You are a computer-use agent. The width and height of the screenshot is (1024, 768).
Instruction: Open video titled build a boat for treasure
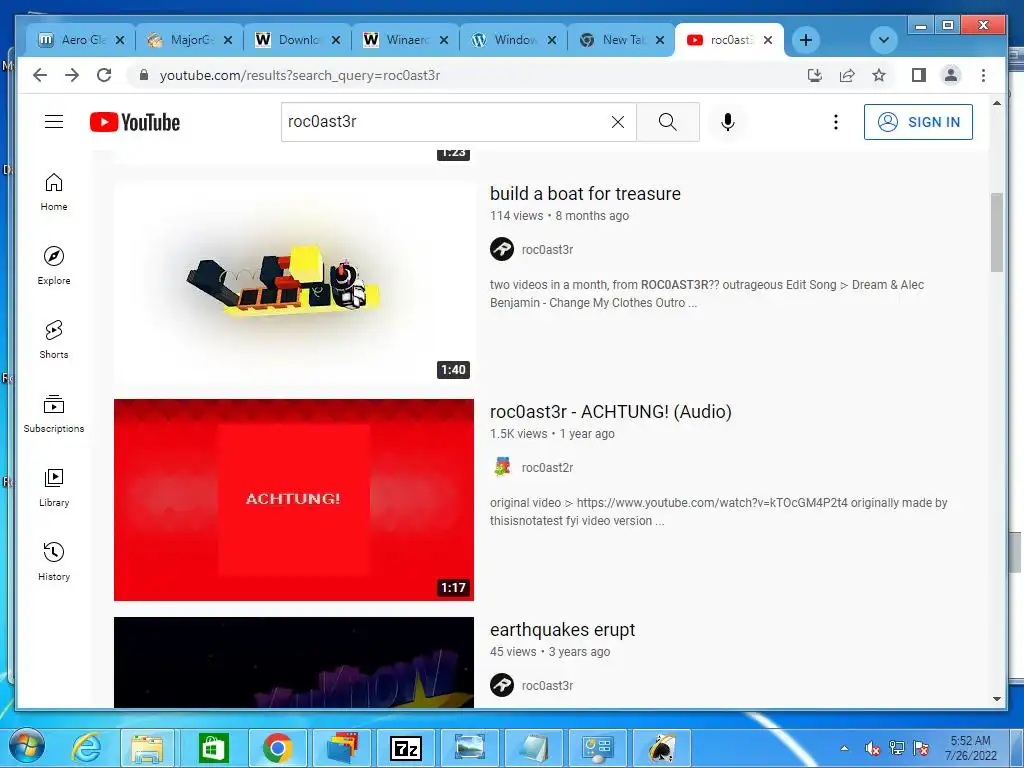click(x=585, y=194)
